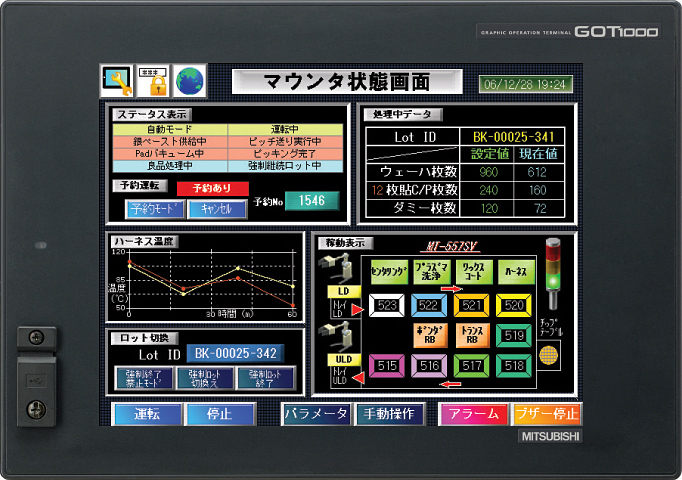The width and height of the screenshot is (682, 480).
Task: Toggle the 予約モード reservation mode button
Action: click(155, 209)
